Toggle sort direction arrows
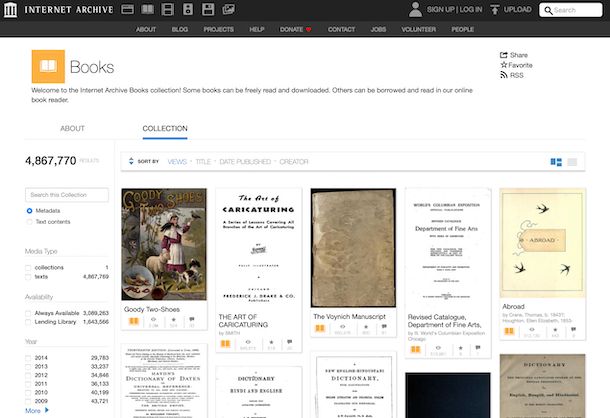The width and height of the screenshot is (610, 418). 131,161
